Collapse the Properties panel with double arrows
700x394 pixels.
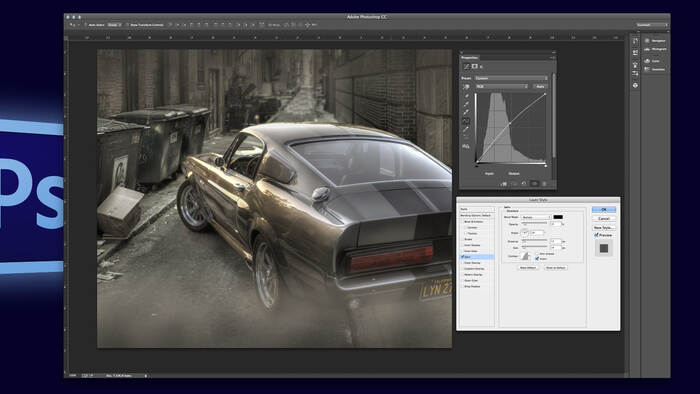pos(553,52)
